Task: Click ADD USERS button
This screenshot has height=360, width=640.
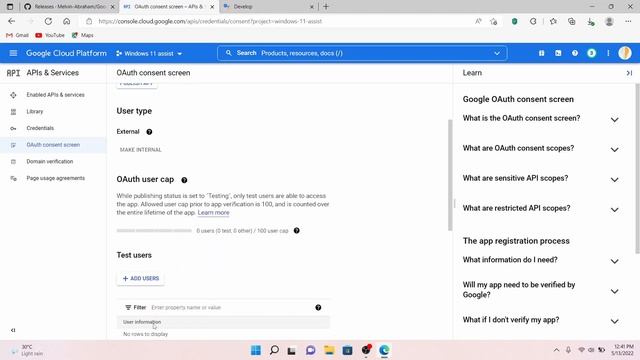Action: point(140,278)
